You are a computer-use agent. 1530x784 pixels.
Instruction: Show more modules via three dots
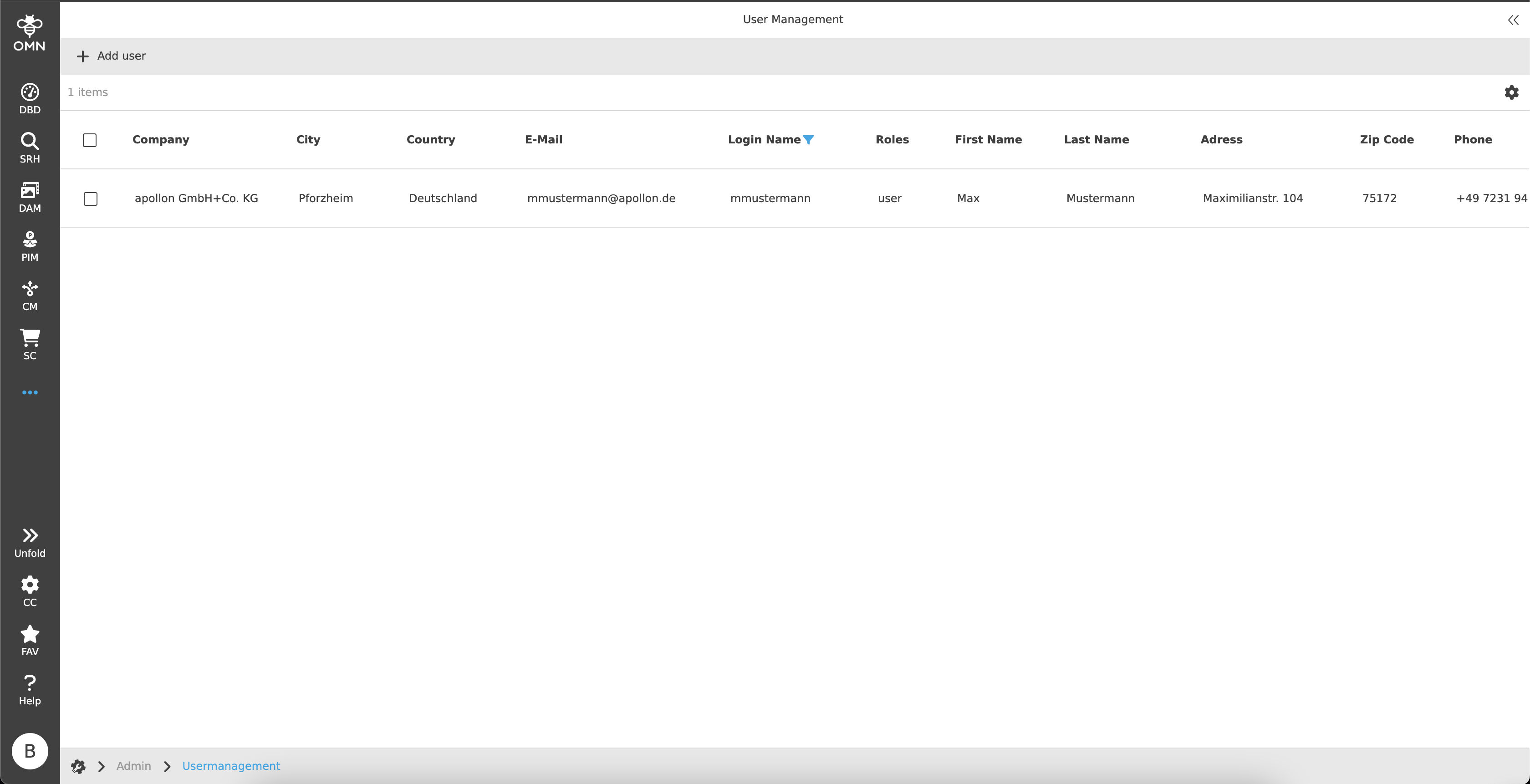click(x=30, y=392)
